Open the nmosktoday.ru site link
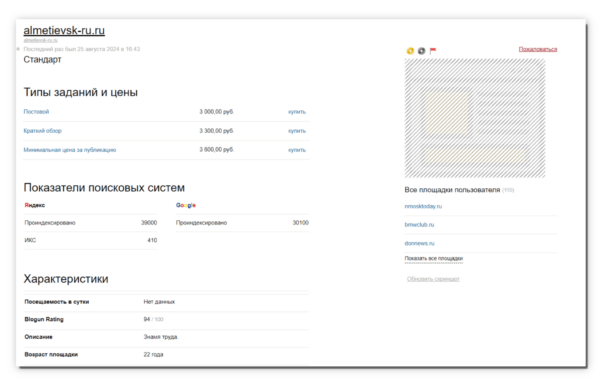 pos(423,206)
